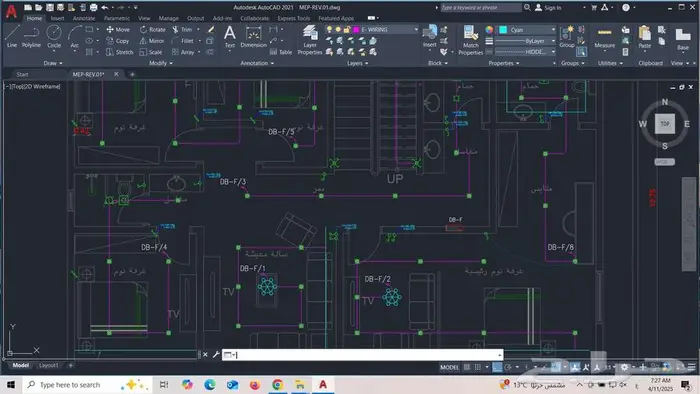Select the Circle tool
The width and height of the screenshot is (700, 394).
(x=54, y=36)
